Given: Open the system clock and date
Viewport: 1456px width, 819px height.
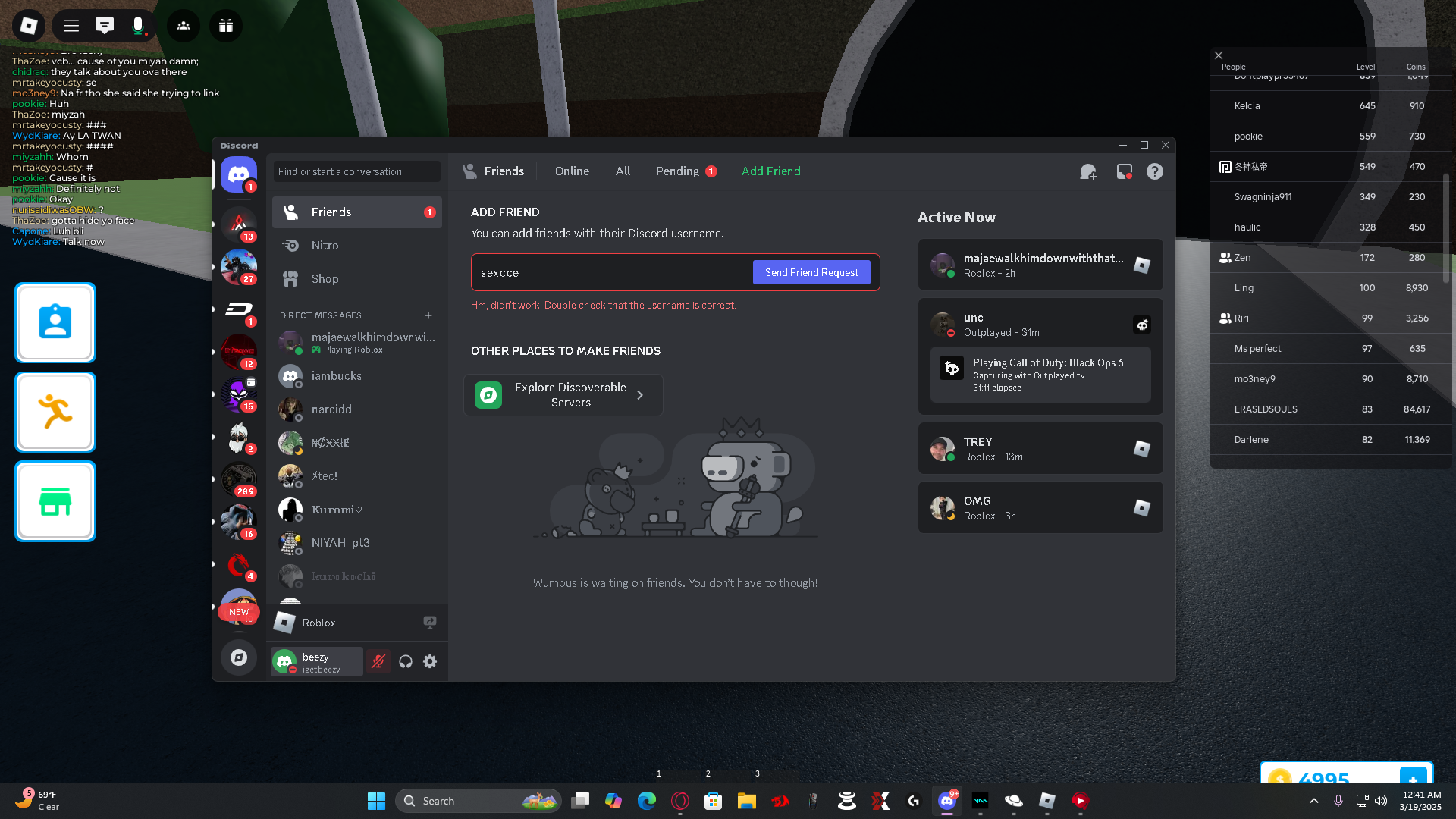Looking at the screenshot, I should (1421, 801).
